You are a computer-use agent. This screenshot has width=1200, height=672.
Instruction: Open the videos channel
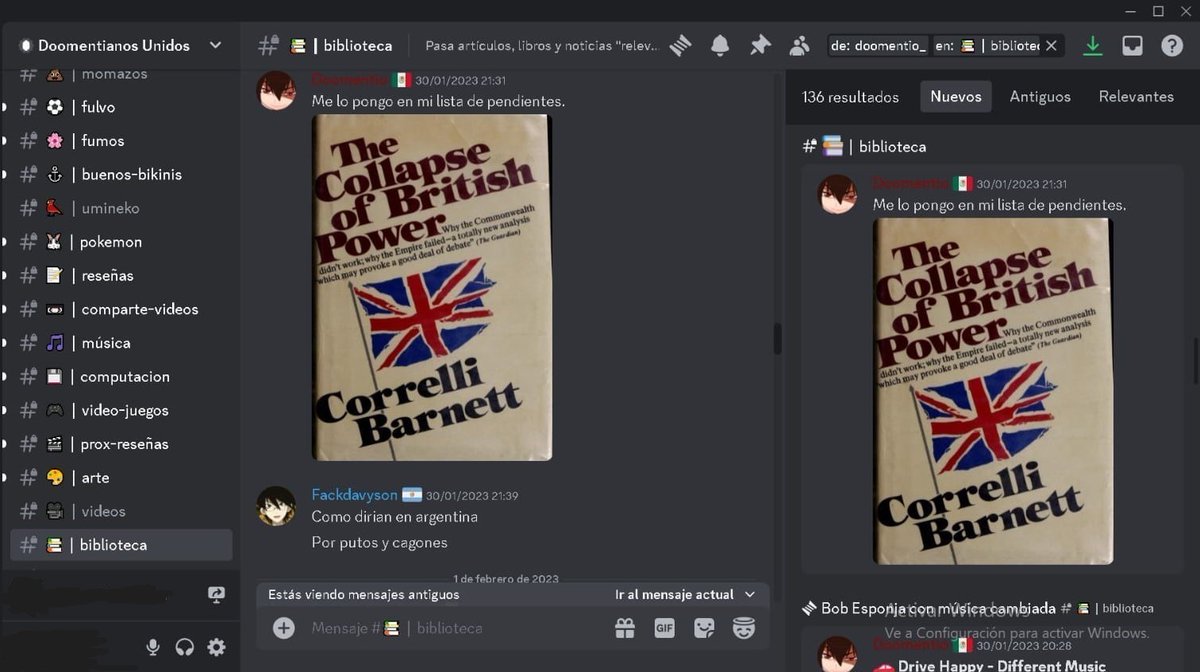(121, 511)
